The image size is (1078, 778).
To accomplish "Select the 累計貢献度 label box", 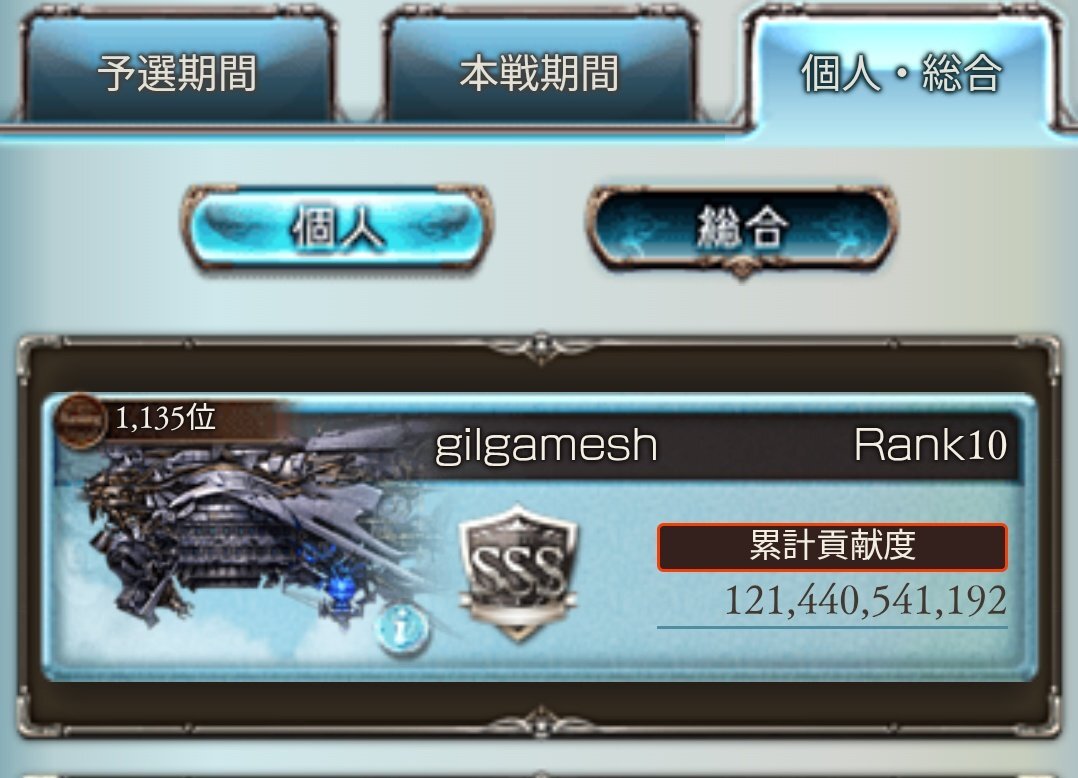I will click(832, 547).
